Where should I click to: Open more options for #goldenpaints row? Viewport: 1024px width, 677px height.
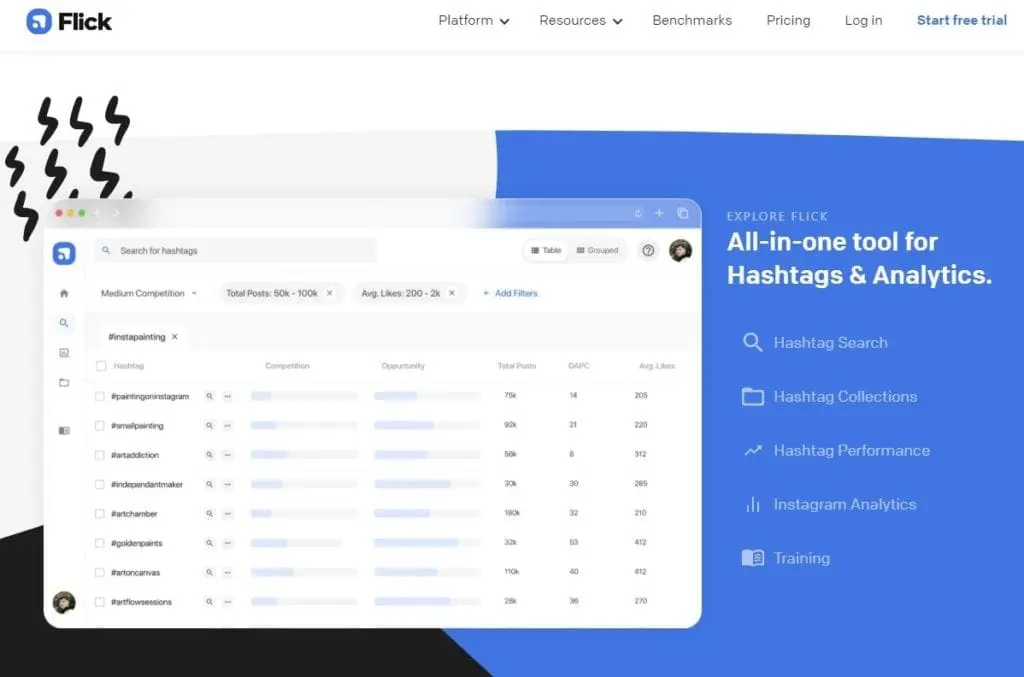pyautogui.click(x=227, y=543)
